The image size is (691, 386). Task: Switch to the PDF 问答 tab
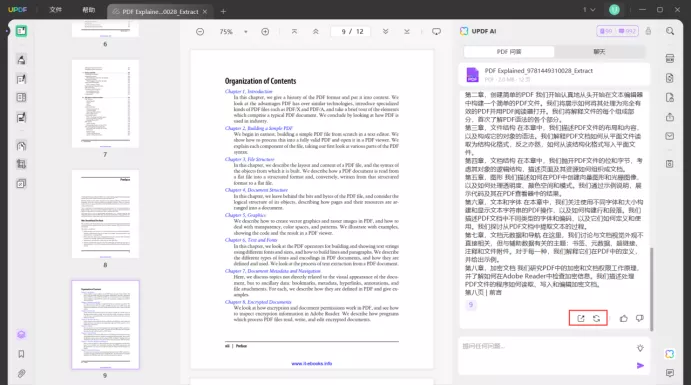[x=509, y=52]
